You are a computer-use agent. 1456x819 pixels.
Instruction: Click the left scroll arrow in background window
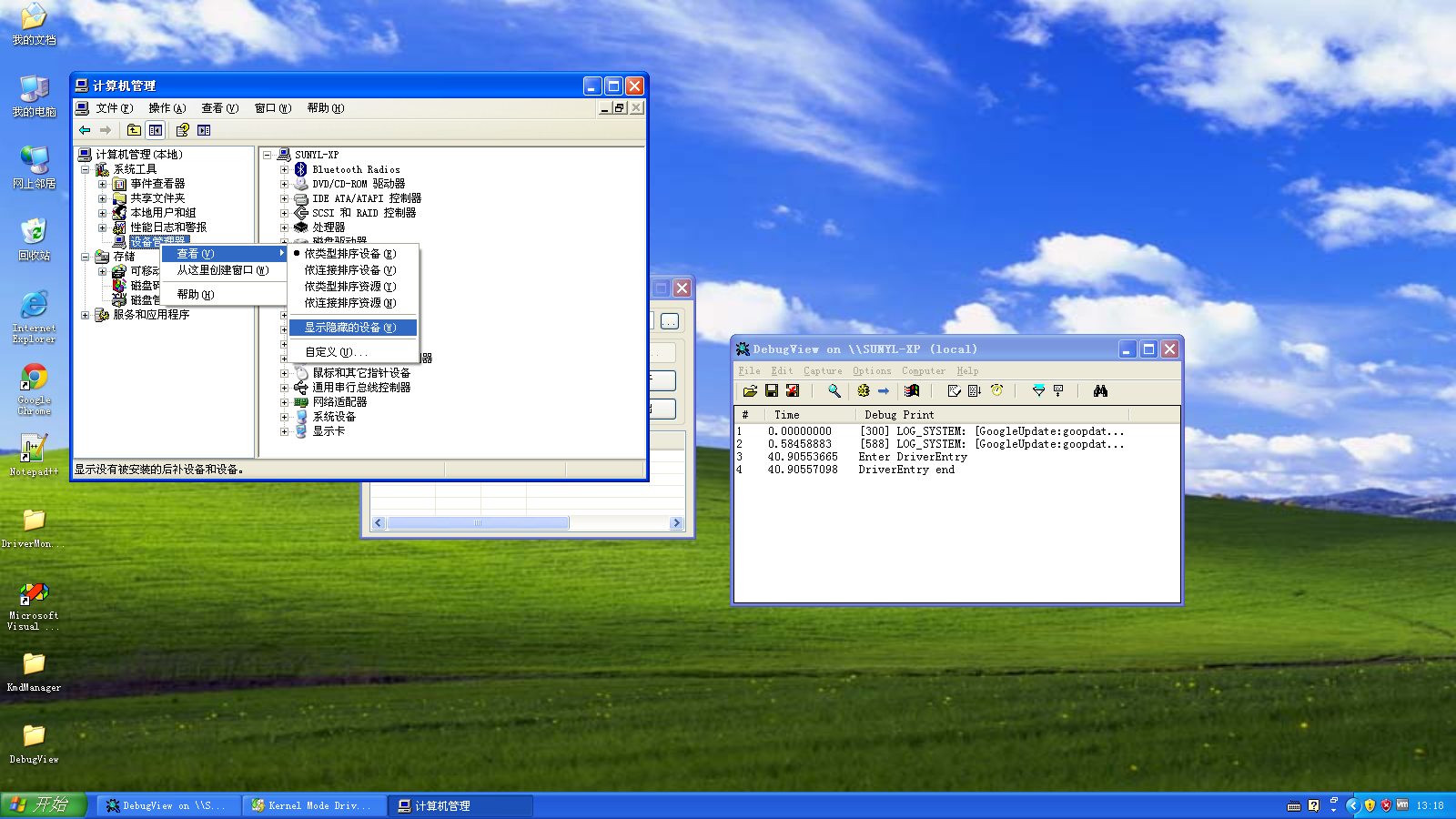tap(379, 523)
